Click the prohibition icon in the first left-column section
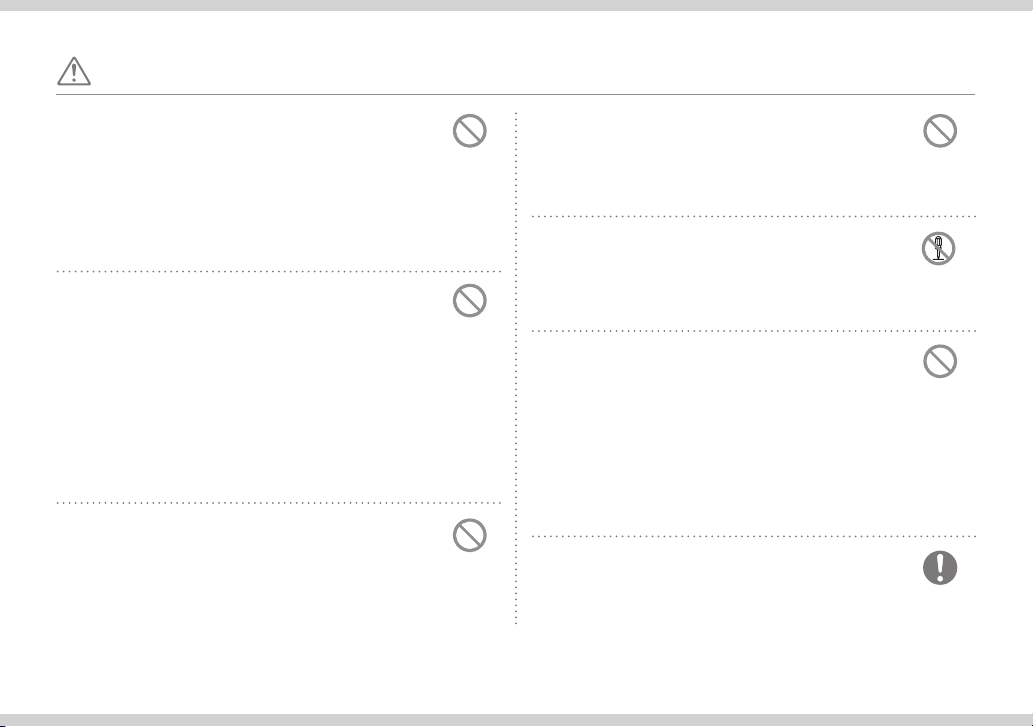The height and width of the screenshot is (727, 1033). point(470,130)
